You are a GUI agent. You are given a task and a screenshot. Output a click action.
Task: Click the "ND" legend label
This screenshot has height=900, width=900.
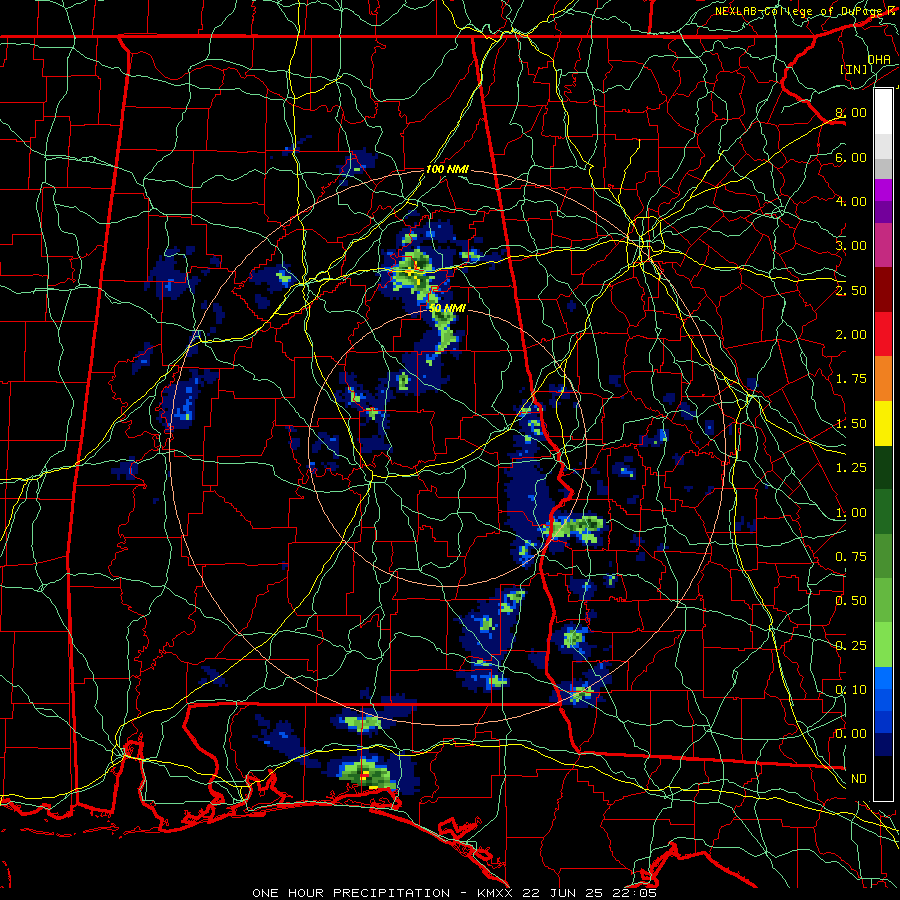(859, 779)
